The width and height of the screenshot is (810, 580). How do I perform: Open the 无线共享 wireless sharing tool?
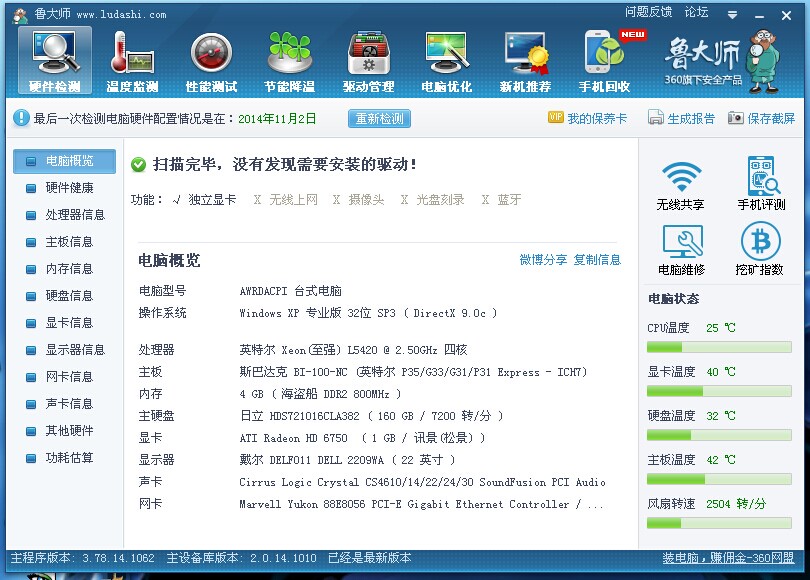click(x=680, y=185)
